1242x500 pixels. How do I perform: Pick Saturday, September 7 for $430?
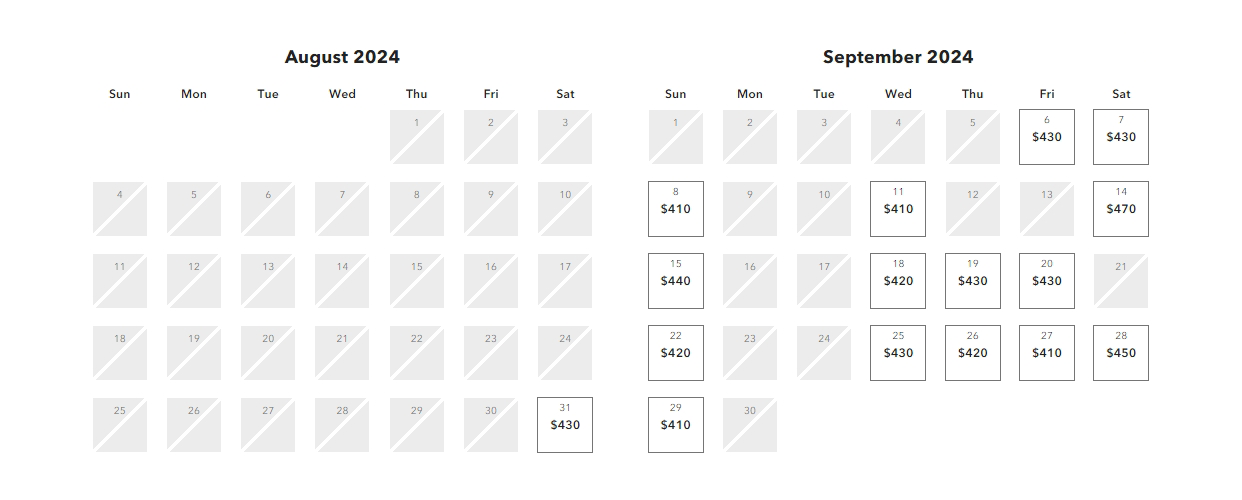click(x=1121, y=137)
